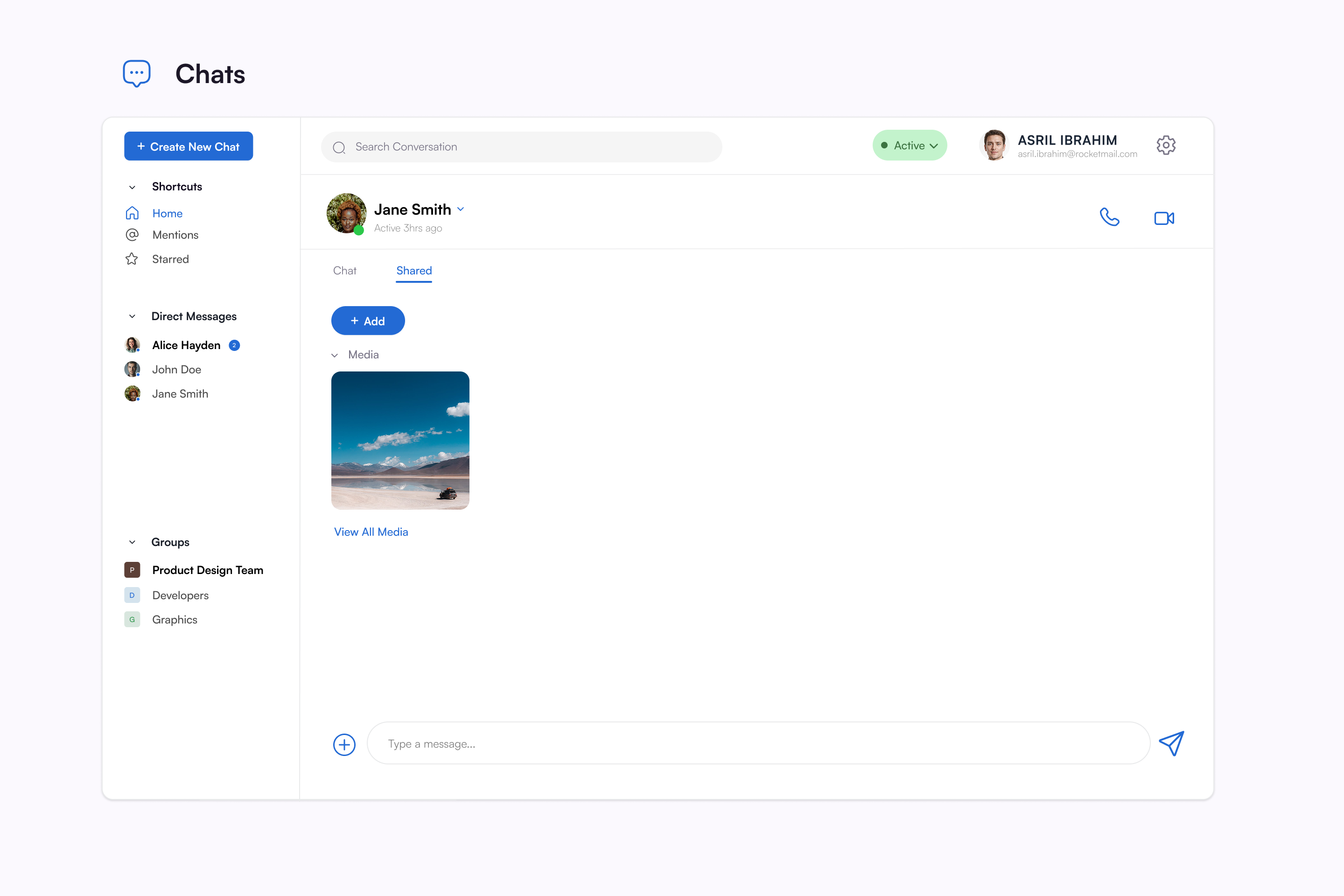
Task: Collapse the Shortcuts section
Action: (132, 187)
